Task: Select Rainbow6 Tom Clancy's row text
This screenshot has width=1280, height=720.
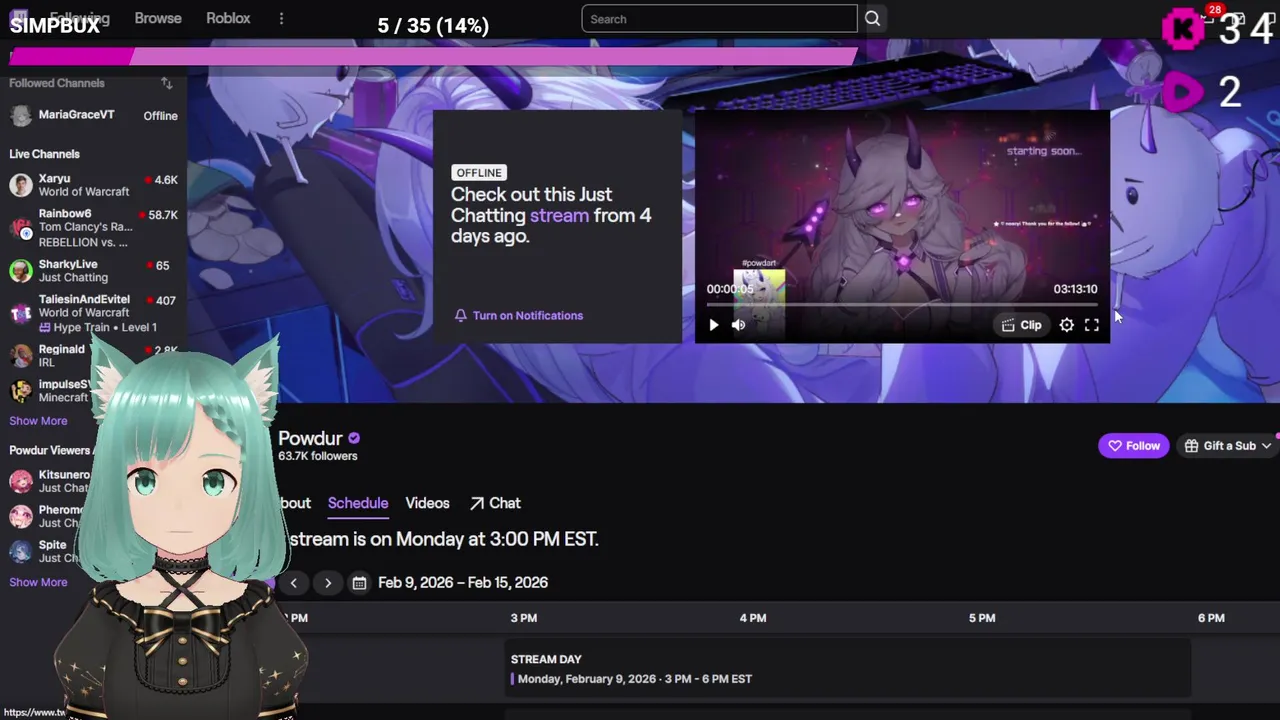Action: tap(85, 228)
